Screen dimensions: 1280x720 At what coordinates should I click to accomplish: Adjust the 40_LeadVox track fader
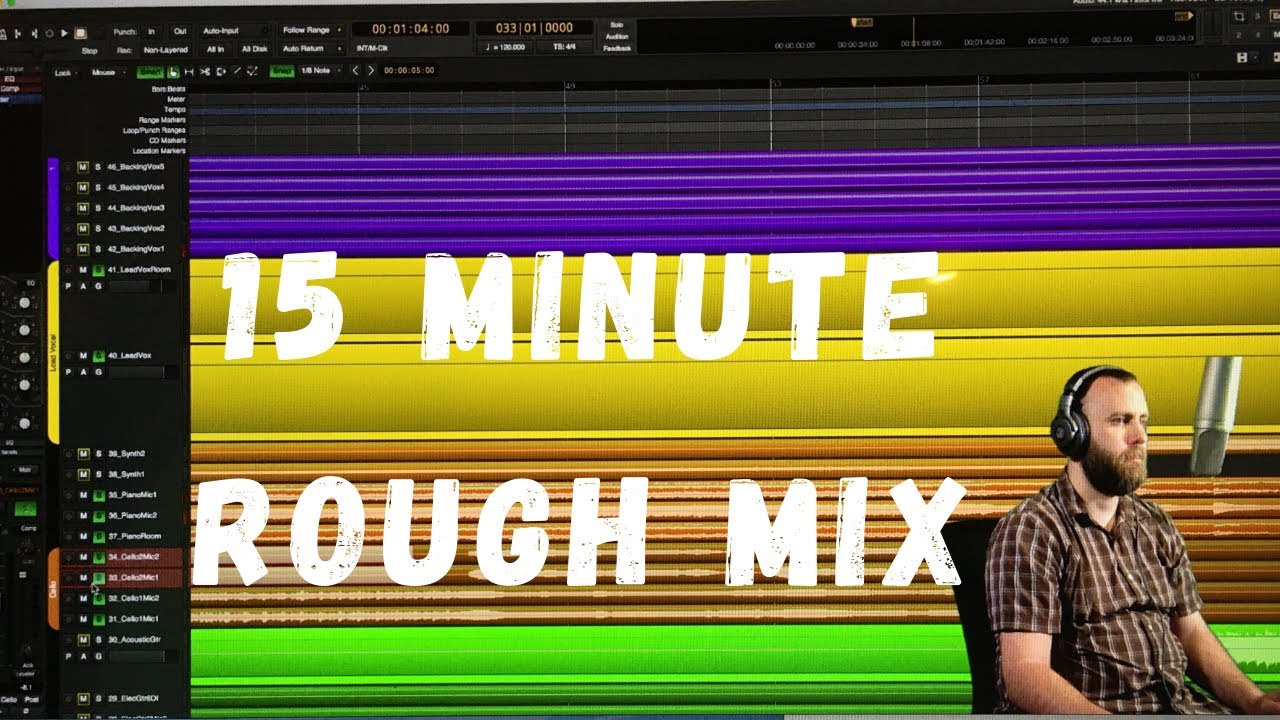(x=142, y=372)
